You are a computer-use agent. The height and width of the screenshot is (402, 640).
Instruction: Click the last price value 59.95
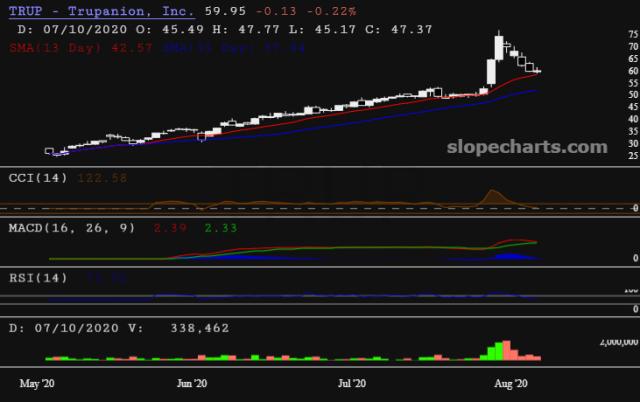pyautogui.click(x=225, y=11)
